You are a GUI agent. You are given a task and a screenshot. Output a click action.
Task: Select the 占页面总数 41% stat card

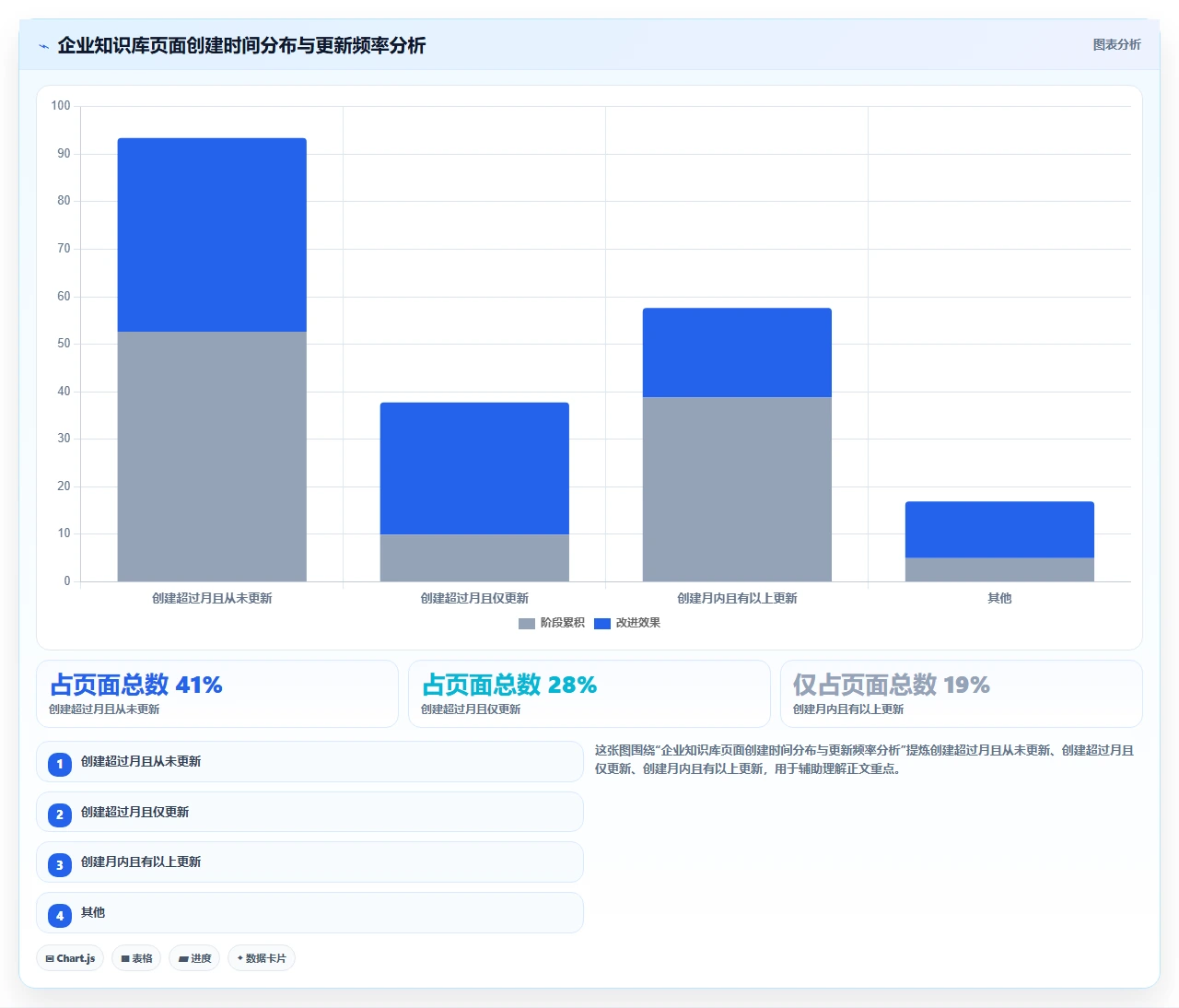217,694
